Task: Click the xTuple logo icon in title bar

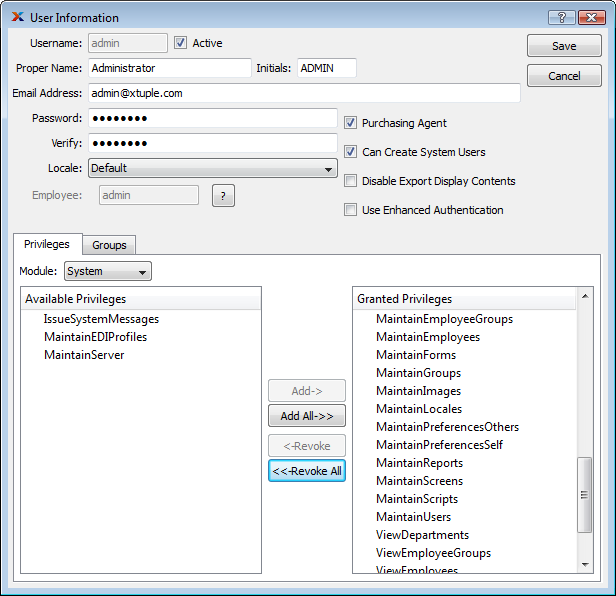Action: pyautogui.click(x=18, y=18)
